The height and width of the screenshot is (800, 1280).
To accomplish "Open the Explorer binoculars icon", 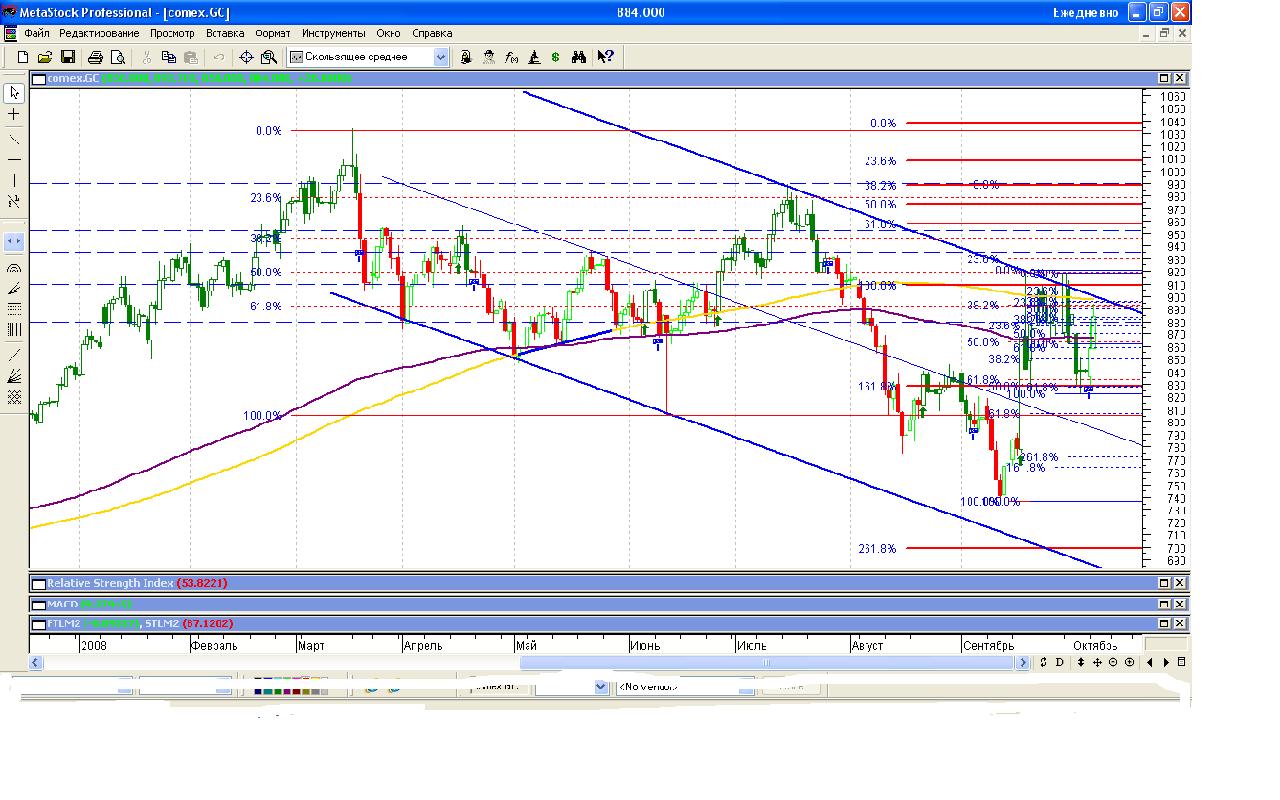I will 578,57.
